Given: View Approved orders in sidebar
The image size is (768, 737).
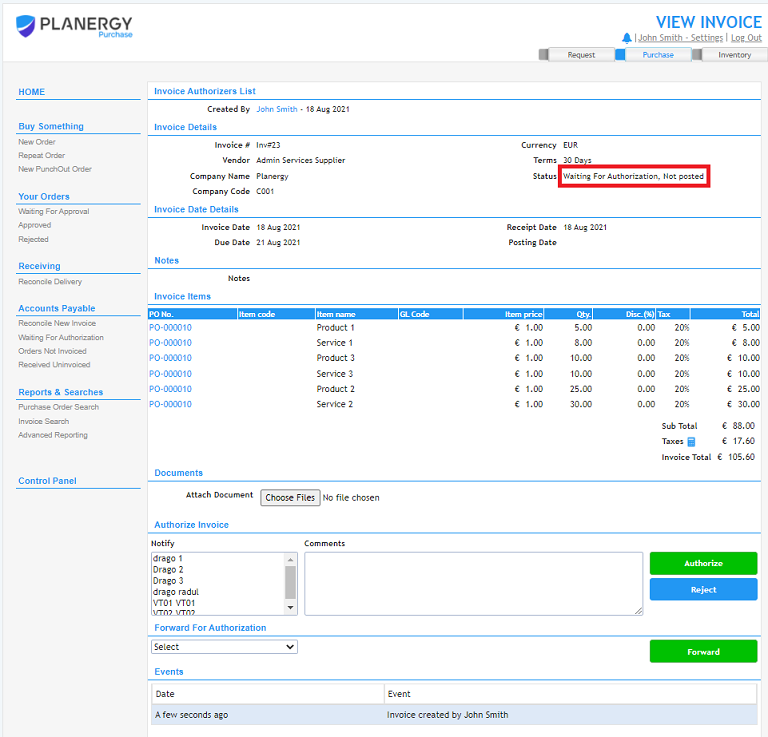Looking at the screenshot, I should [x=34, y=225].
